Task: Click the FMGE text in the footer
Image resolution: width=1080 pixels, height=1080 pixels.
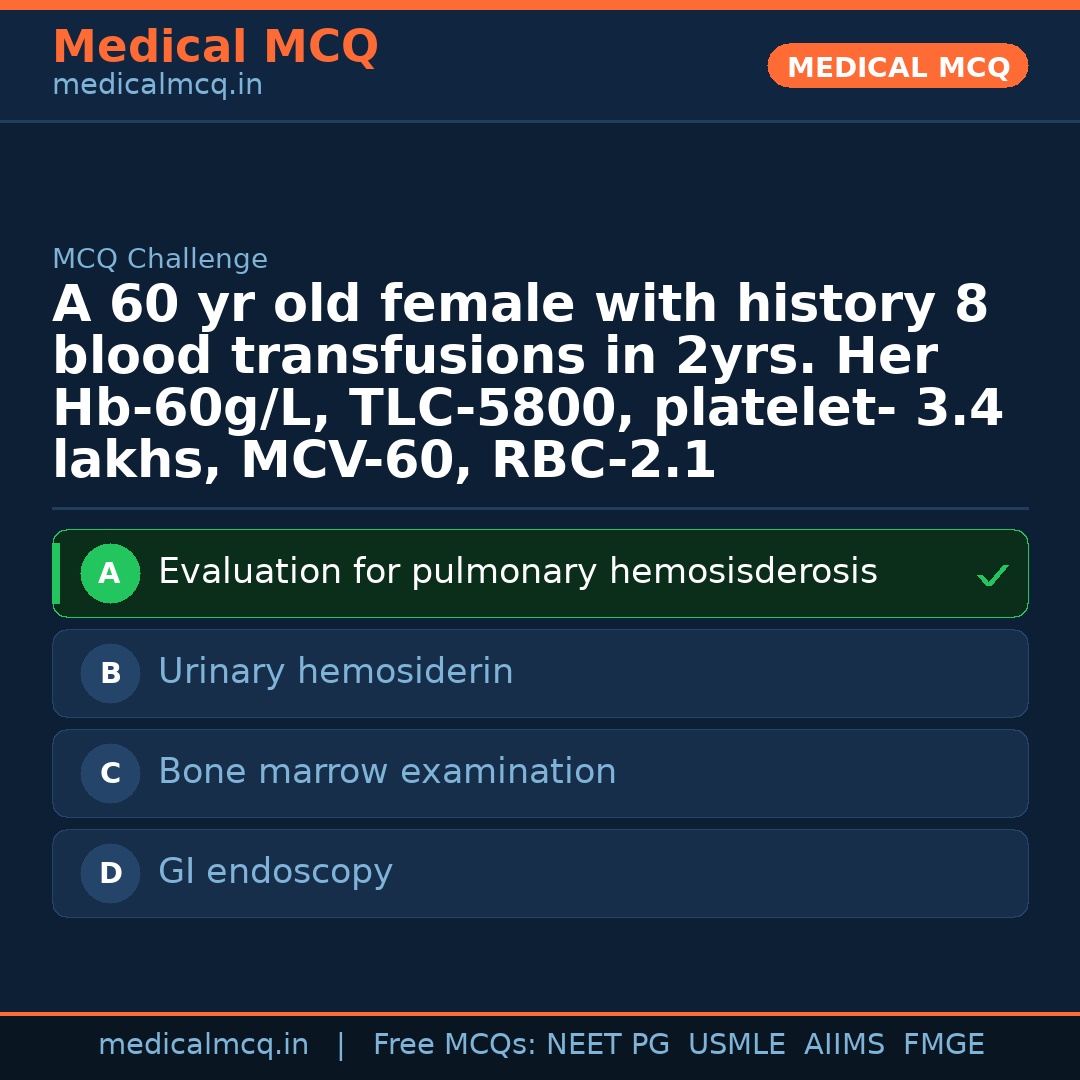Action: (943, 1043)
